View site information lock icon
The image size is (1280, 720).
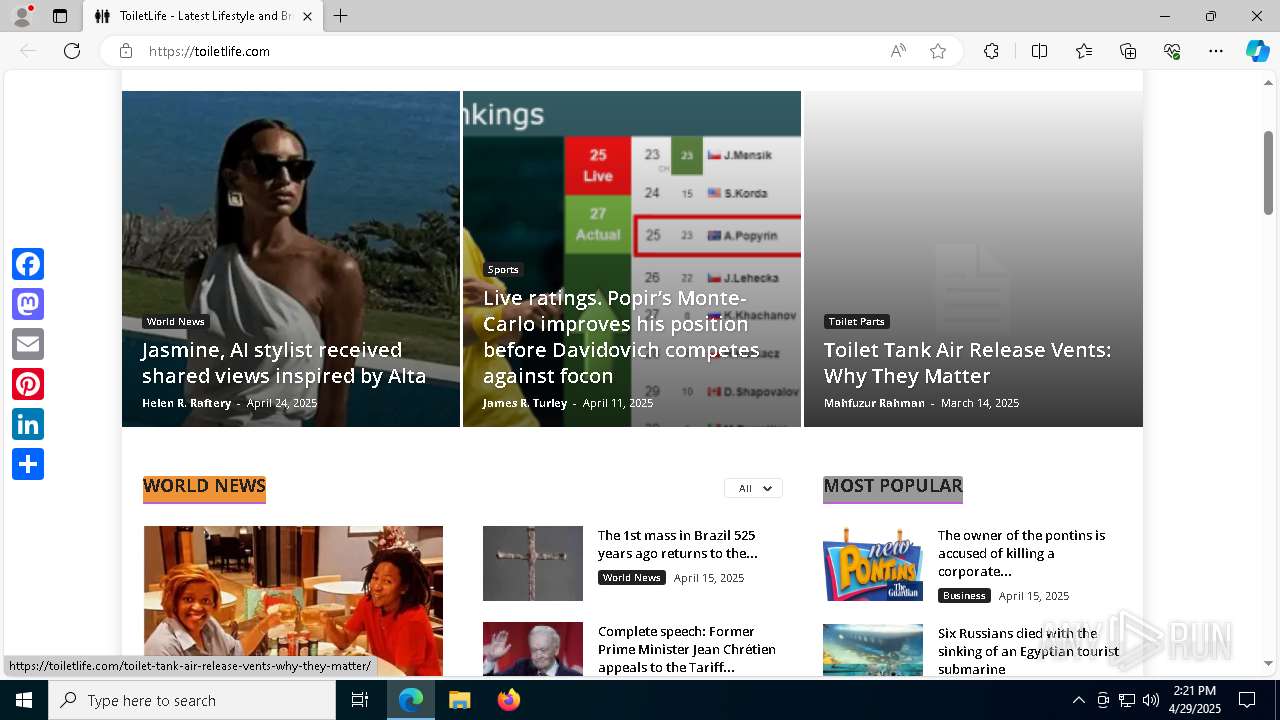pos(126,51)
